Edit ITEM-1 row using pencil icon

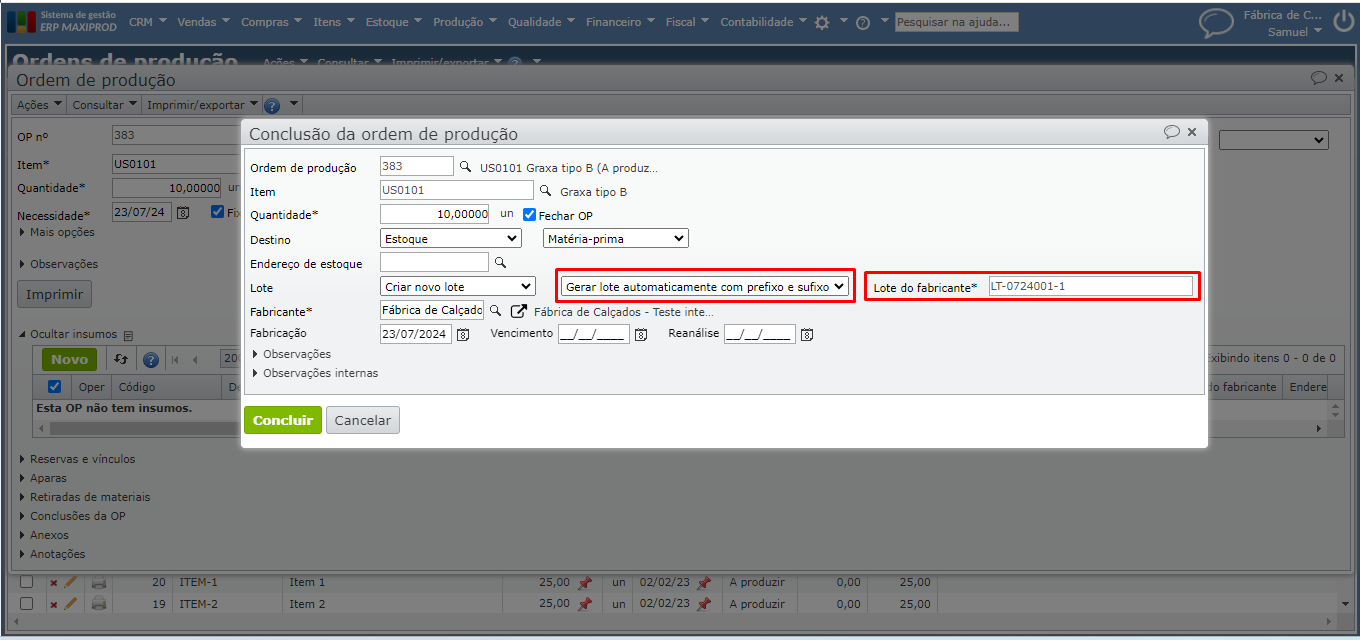coord(70,582)
